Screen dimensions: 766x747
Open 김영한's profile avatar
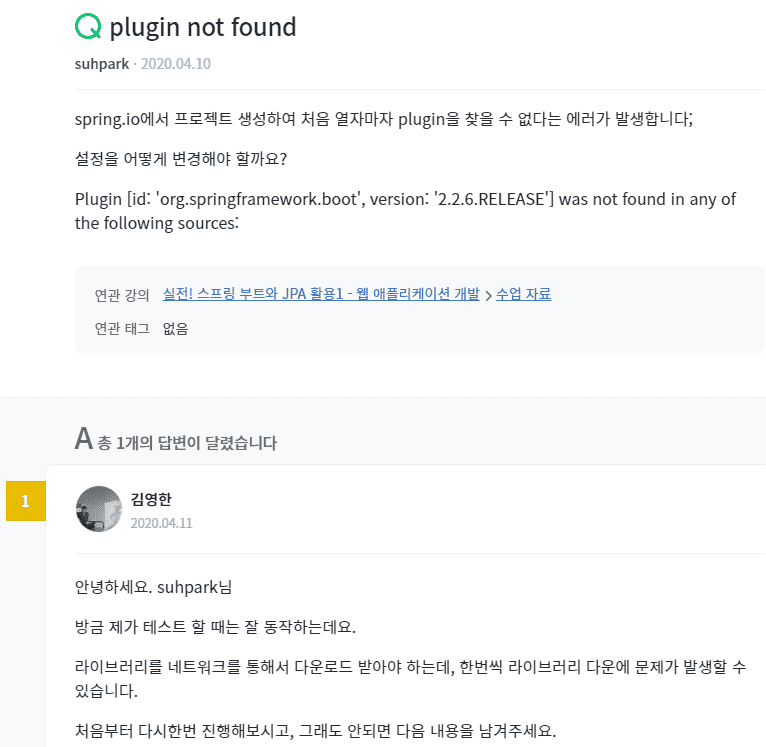99,509
